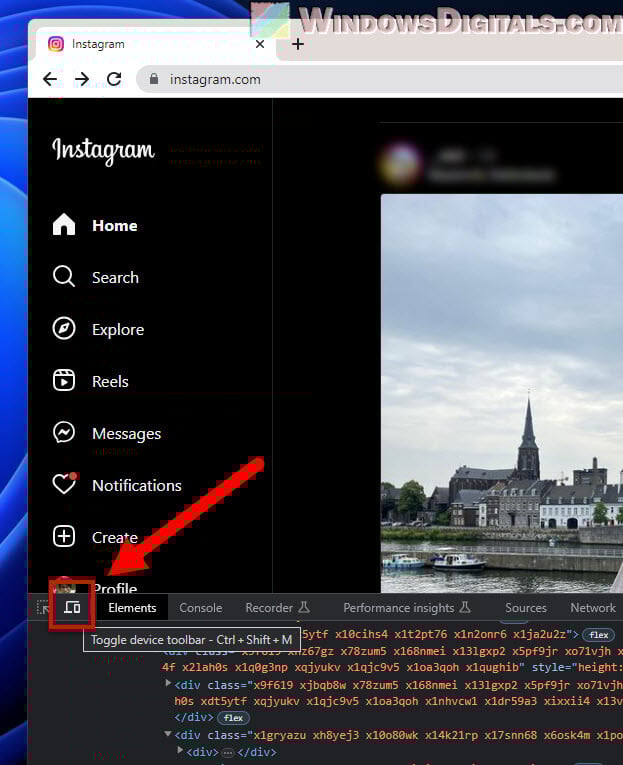Activate the inspect element picker icon
The width and height of the screenshot is (623, 765).
[43, 608]
